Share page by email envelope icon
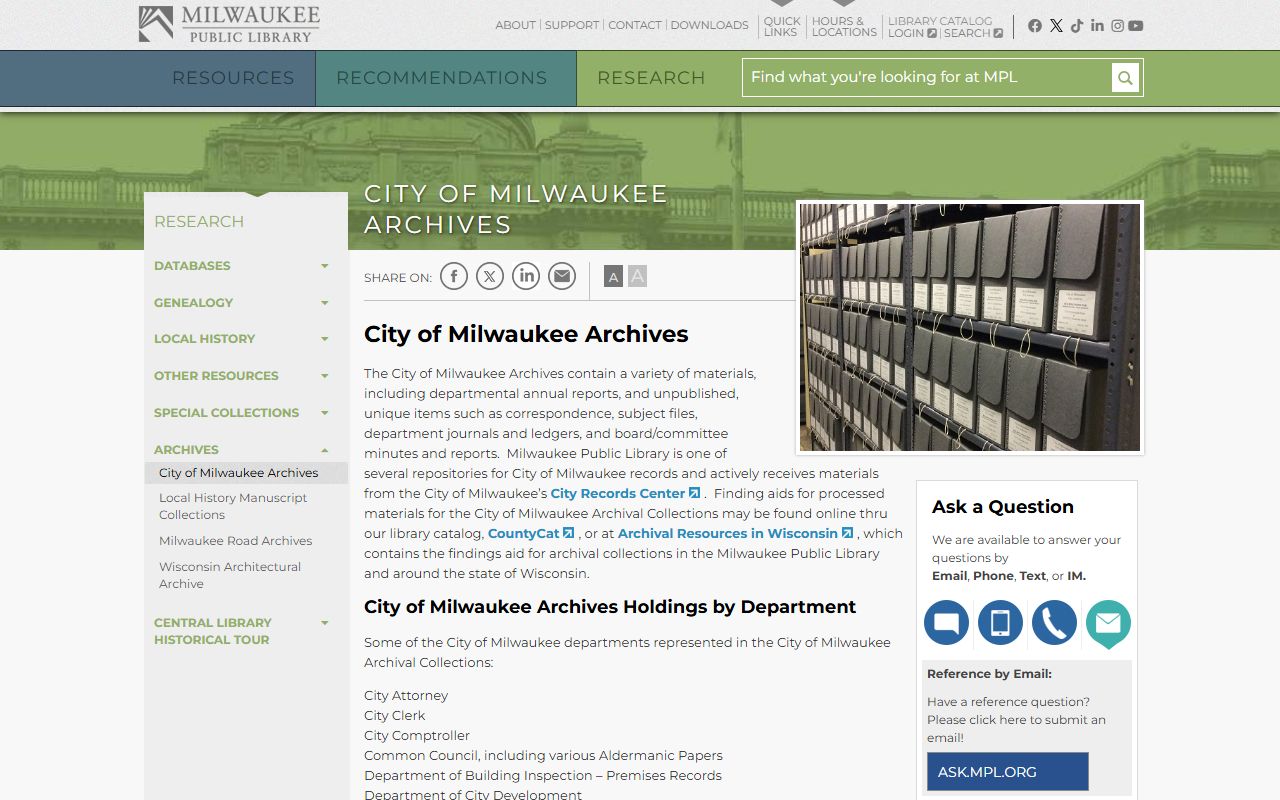 562,276
